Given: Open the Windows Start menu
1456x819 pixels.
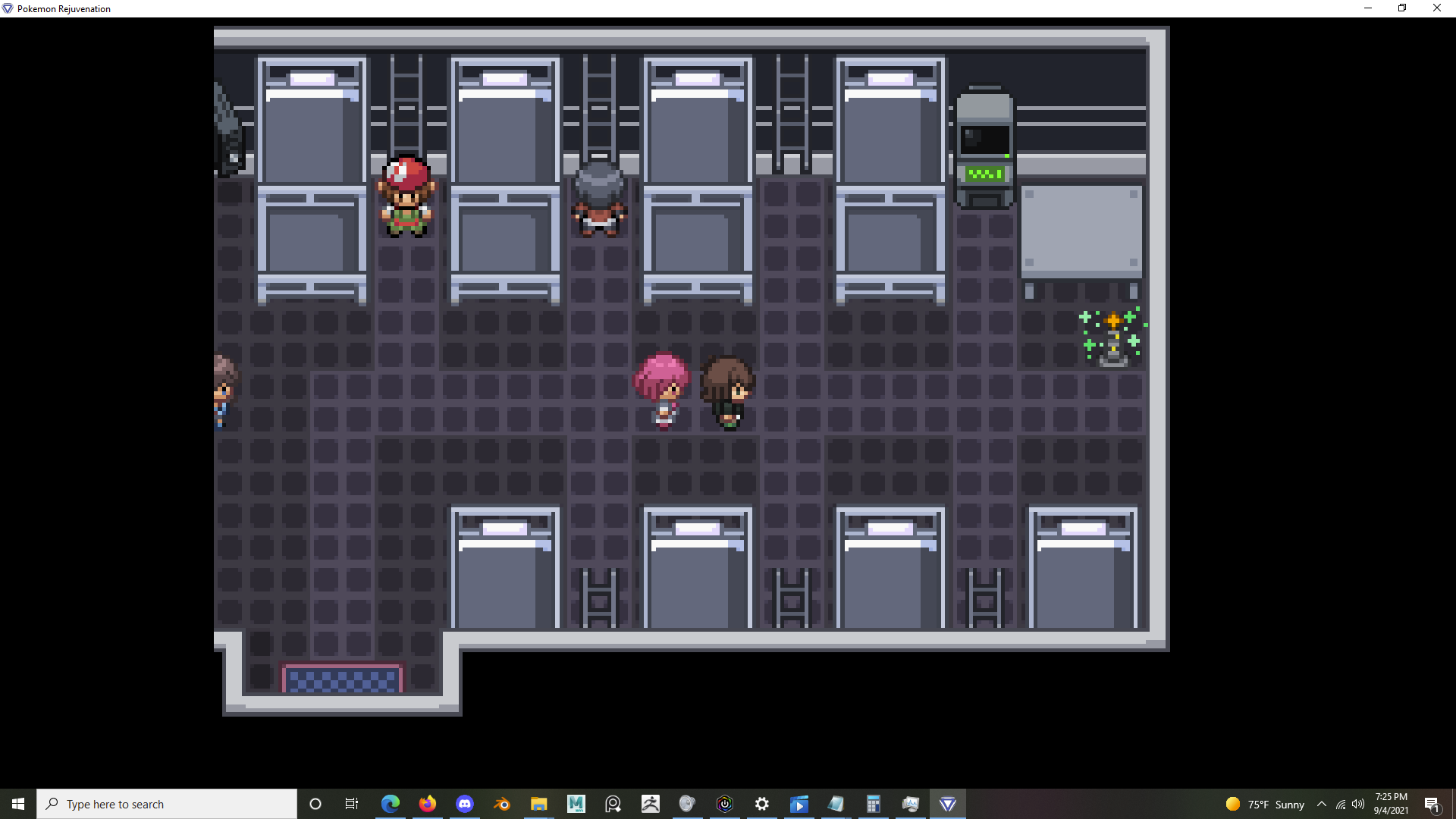Looking at the screenshot, I should point(18,804).
